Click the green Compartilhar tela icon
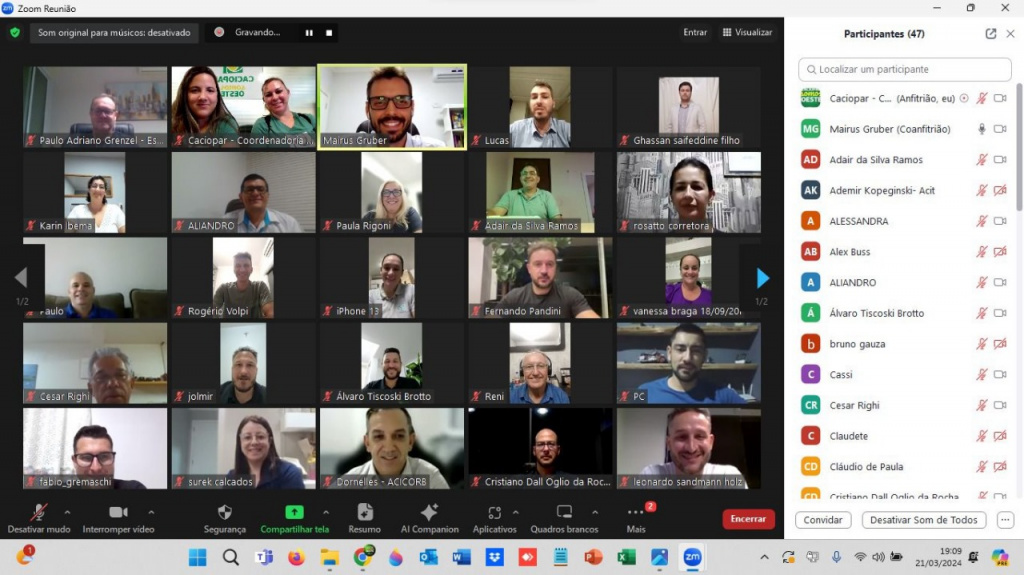Screen dimensions: 1024x575 [x=294, y=512]
